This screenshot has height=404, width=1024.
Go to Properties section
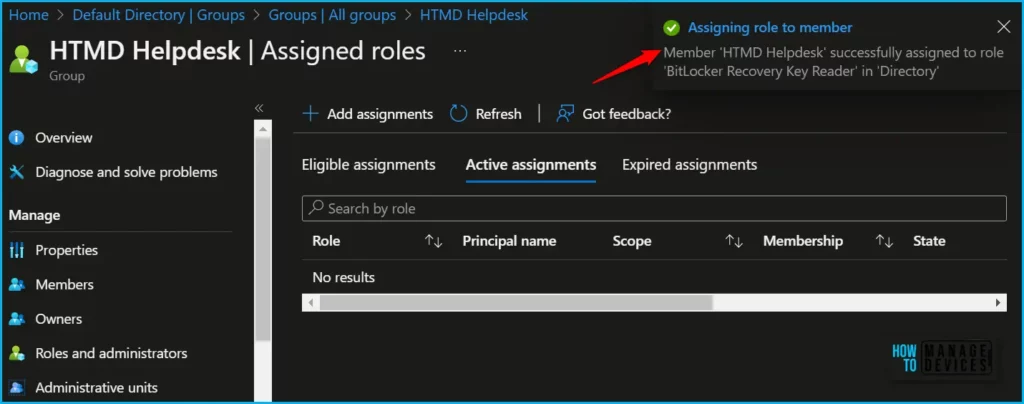point(67,250)
